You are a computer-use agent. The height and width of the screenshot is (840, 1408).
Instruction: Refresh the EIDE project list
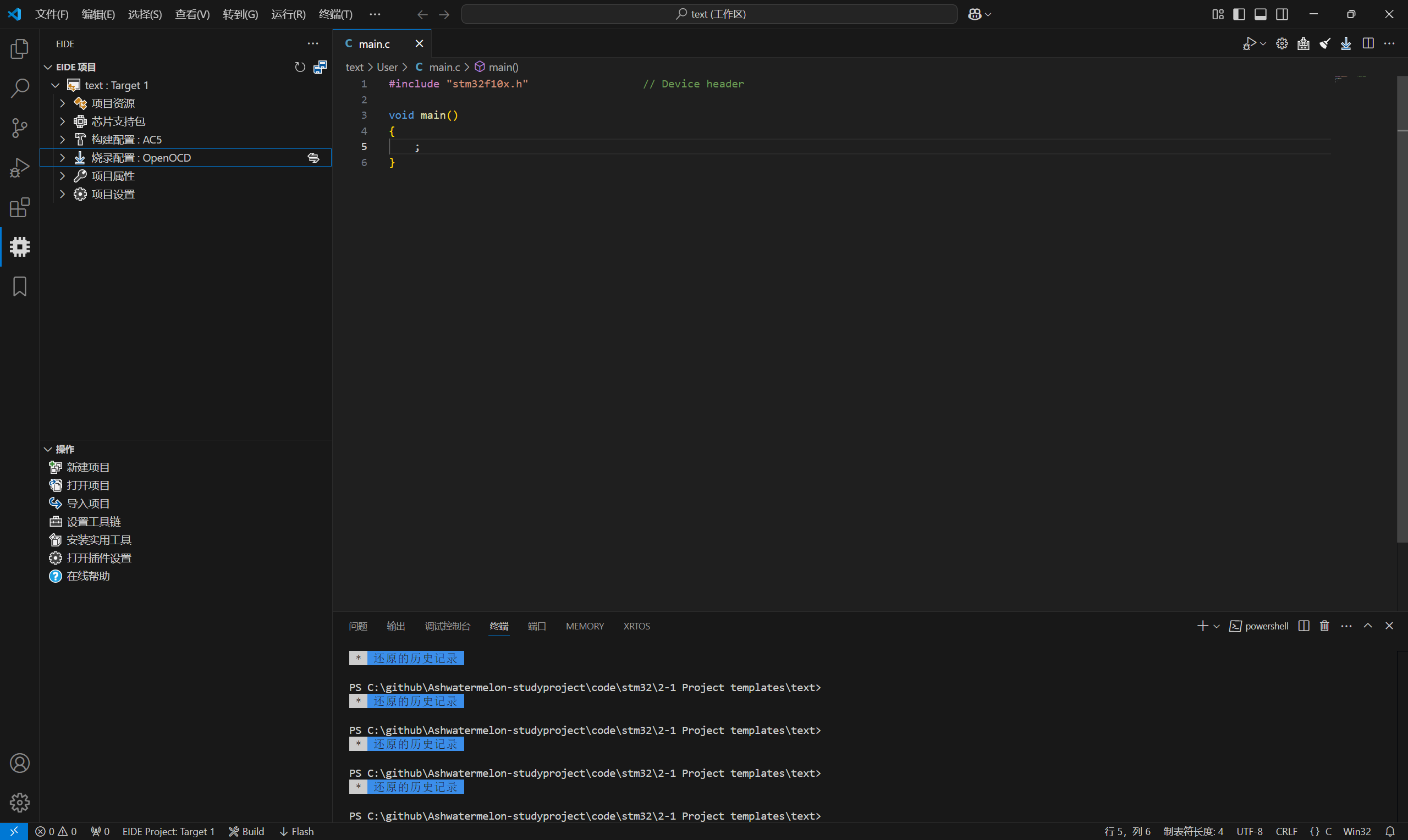[x=300, y=68]
